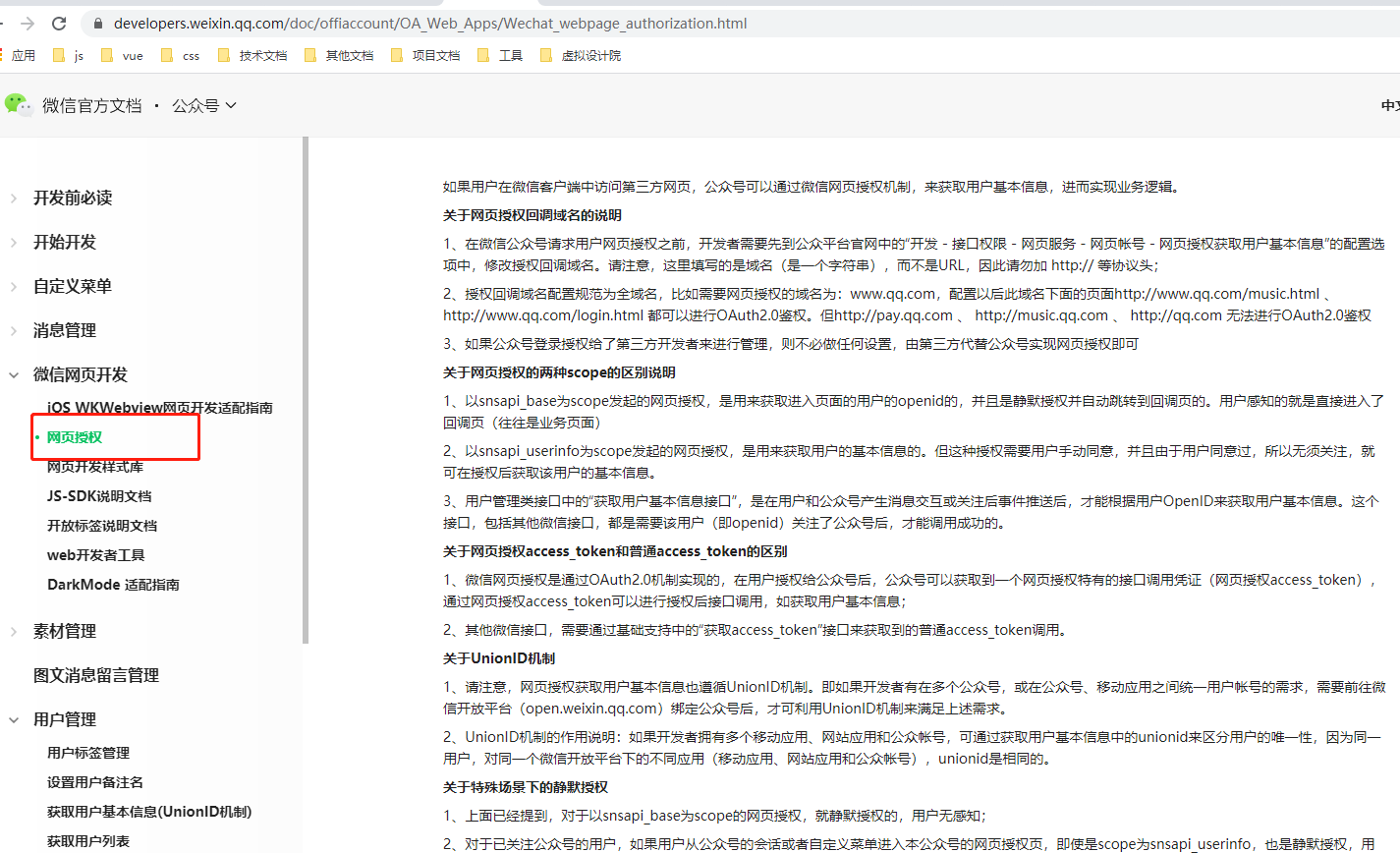Click the paragraph starting 1、以snsapi_base为scope发起的网页授权
Viewport: 1400px width, 853px height.
click(x=914, y=412)
